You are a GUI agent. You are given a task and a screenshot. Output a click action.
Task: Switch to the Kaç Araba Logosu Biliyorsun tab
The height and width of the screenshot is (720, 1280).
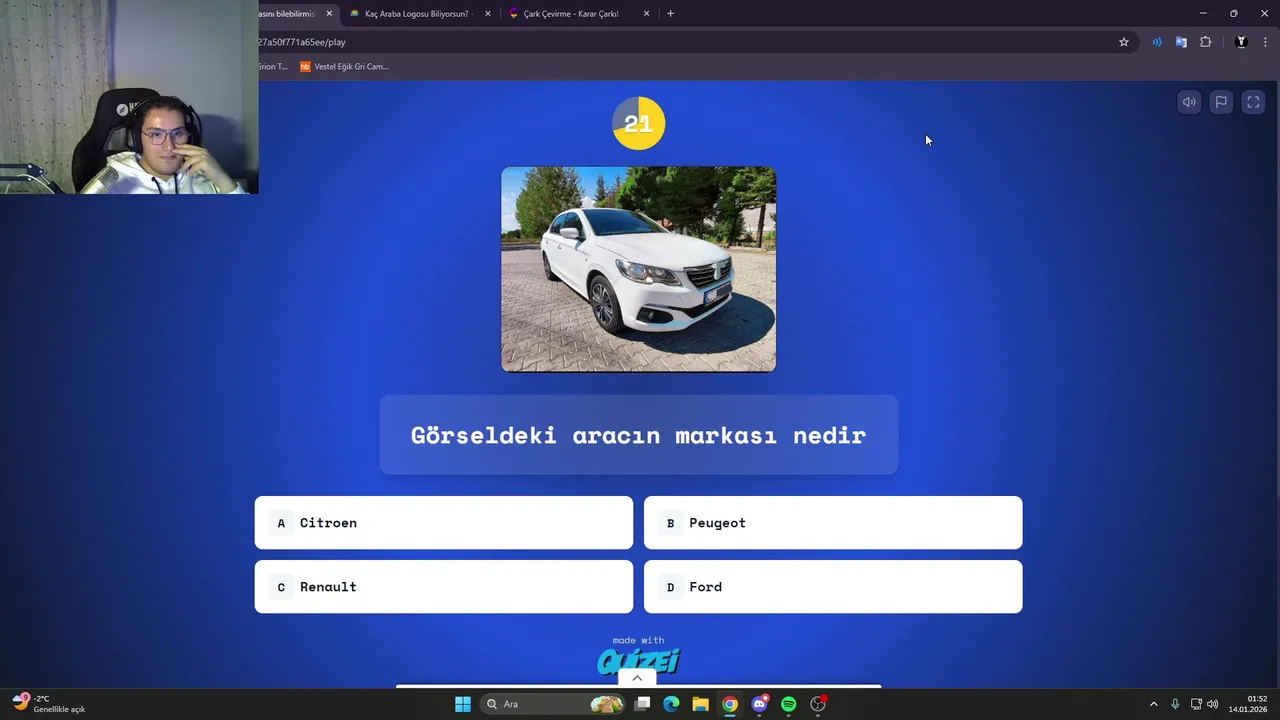(416, 14)
